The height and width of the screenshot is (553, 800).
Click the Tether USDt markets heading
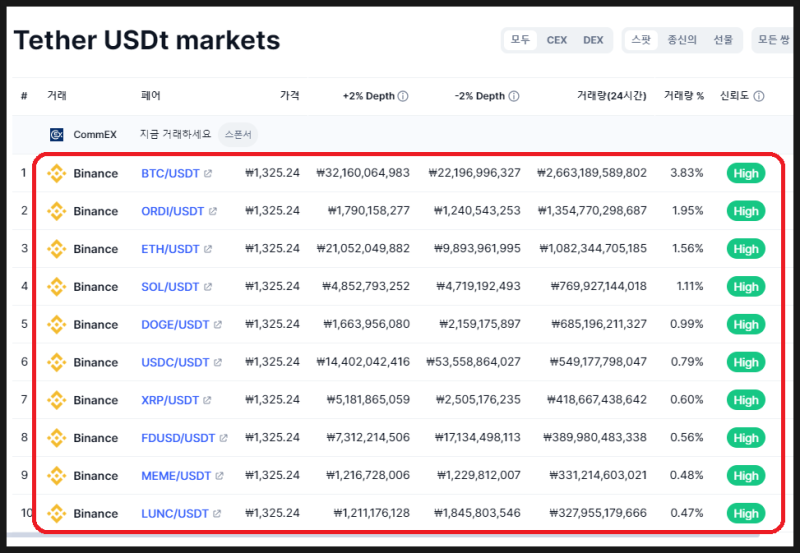(147, 40)
